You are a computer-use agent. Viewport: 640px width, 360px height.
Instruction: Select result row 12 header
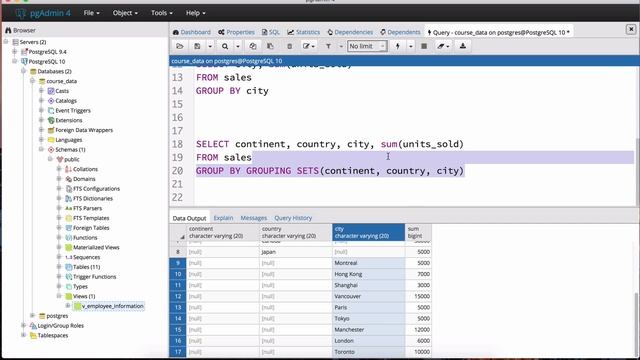pyautogui.click(x=178, y=296)
